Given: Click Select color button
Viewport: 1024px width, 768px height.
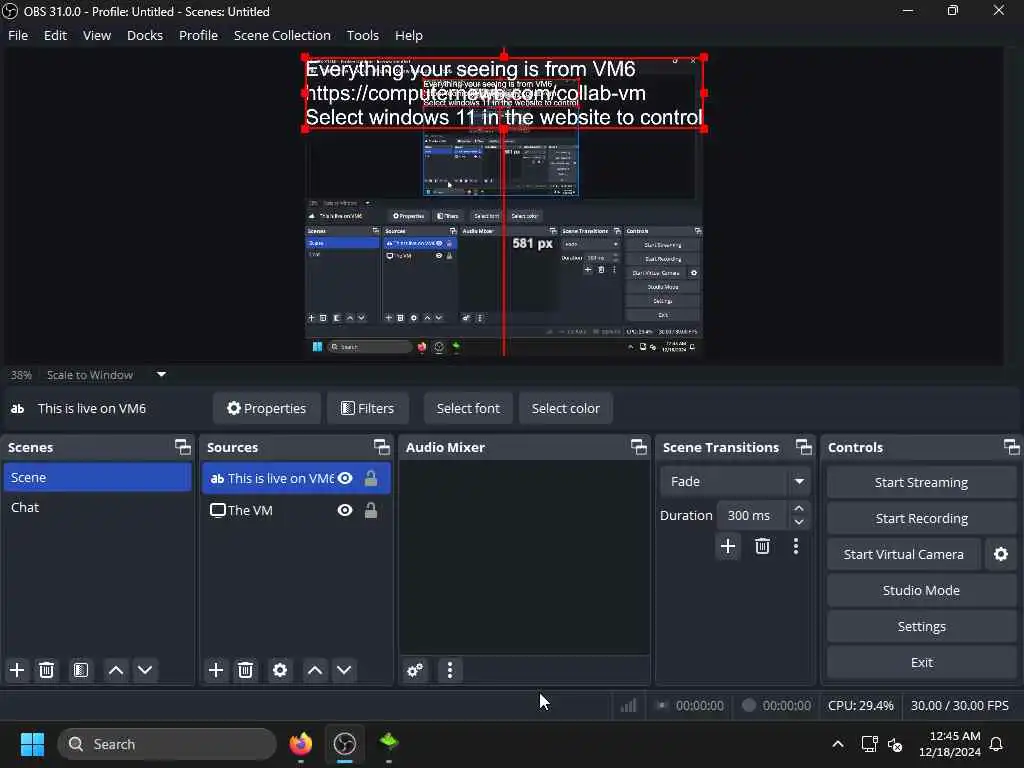Looking at the screenshot, I should 566,408.
